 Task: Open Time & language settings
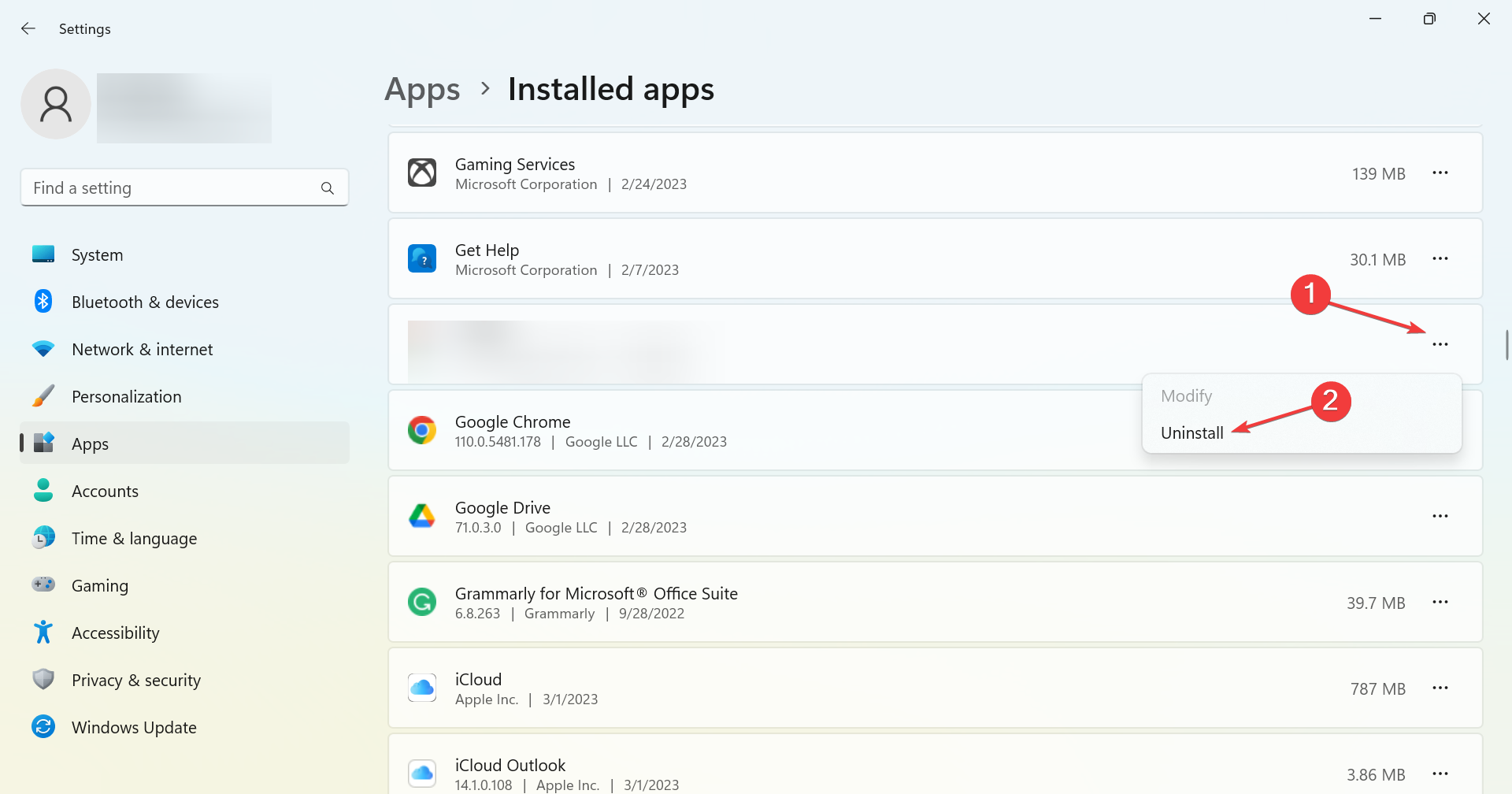(184, 538)
